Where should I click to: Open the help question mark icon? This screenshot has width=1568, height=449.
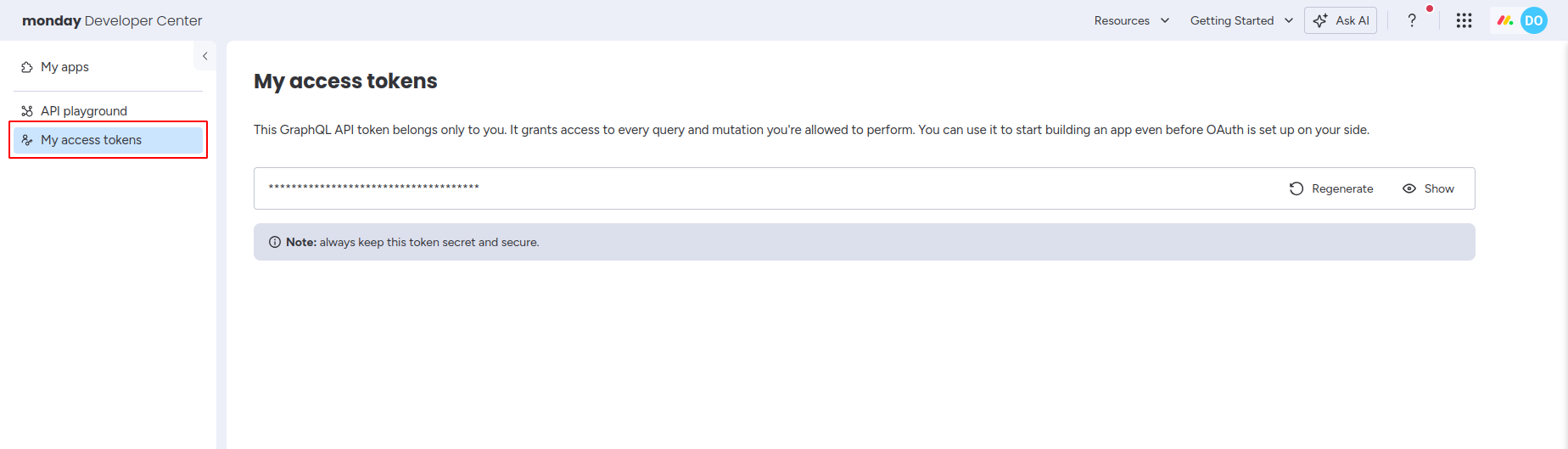coord(1412,20)
